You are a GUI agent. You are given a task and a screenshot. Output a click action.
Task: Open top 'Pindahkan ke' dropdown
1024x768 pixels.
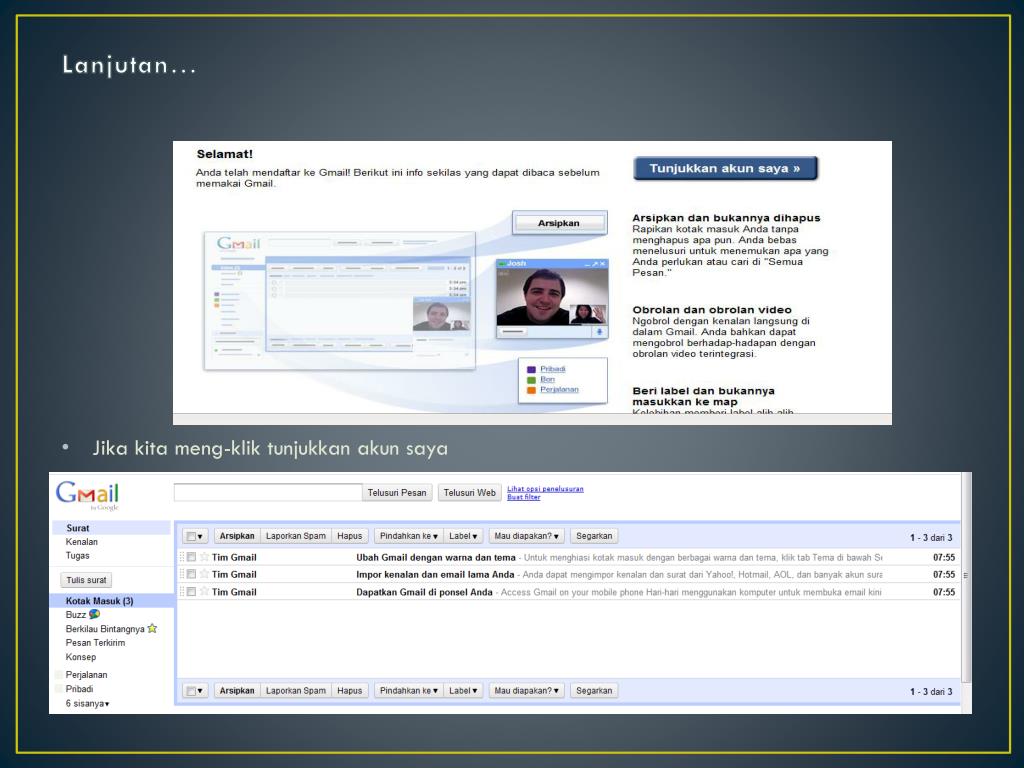pos(408,536)
